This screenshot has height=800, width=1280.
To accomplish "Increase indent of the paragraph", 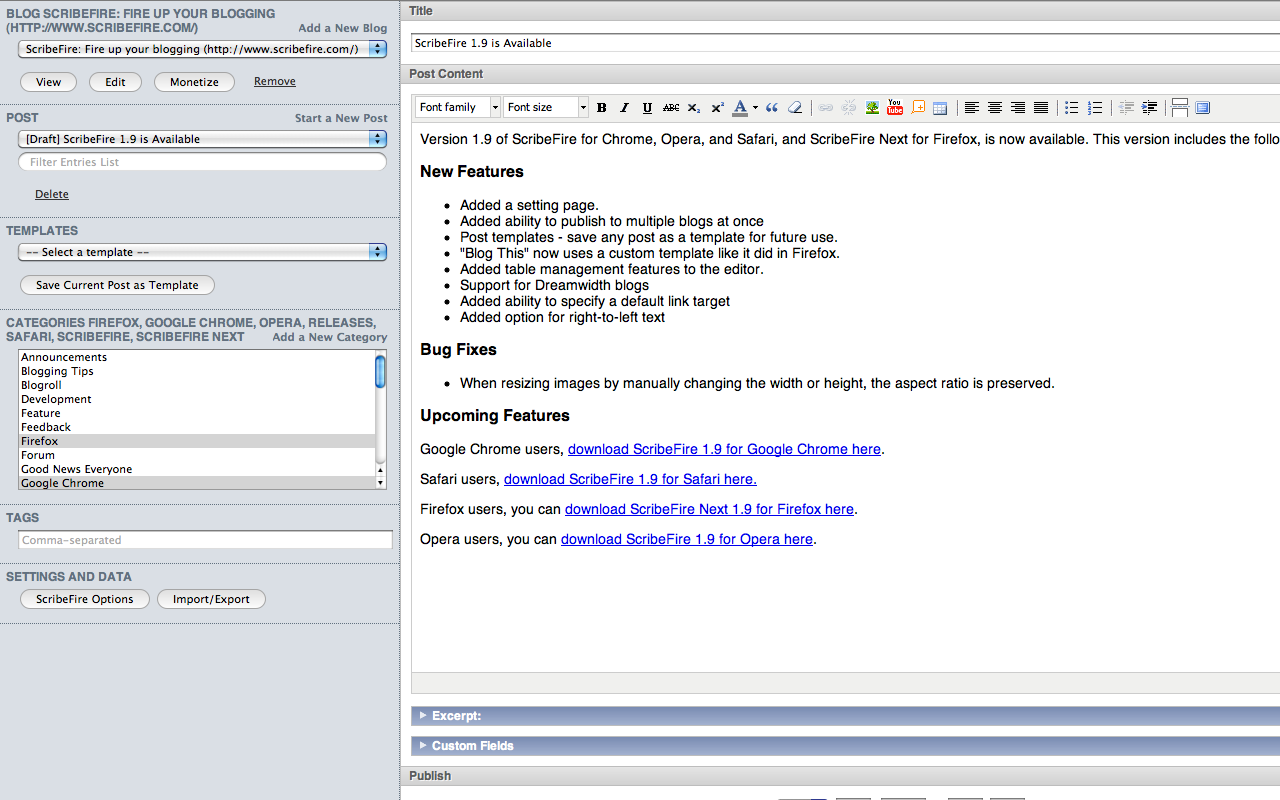I will (x=1150, y=108).
